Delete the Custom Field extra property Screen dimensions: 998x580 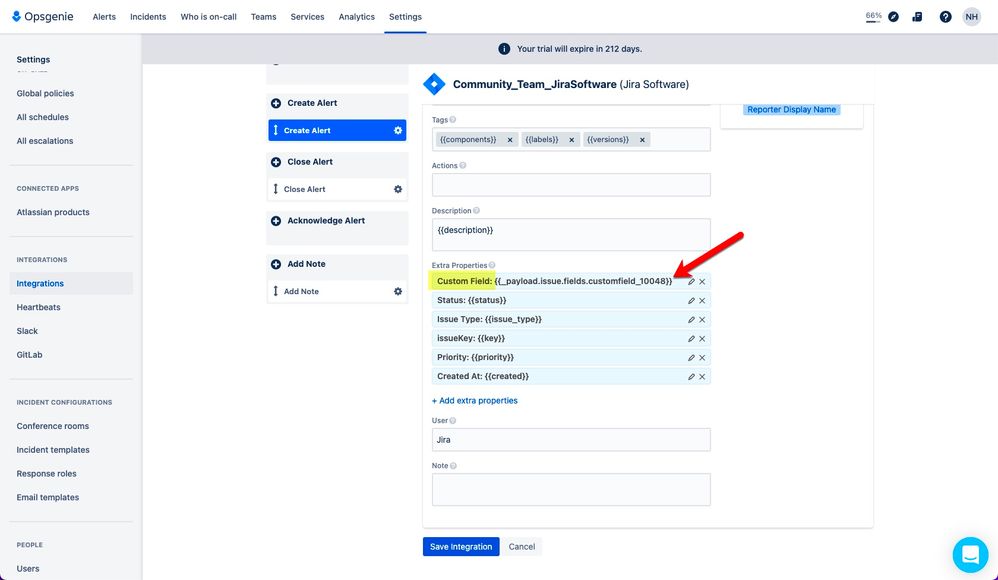tap(702, 281)
